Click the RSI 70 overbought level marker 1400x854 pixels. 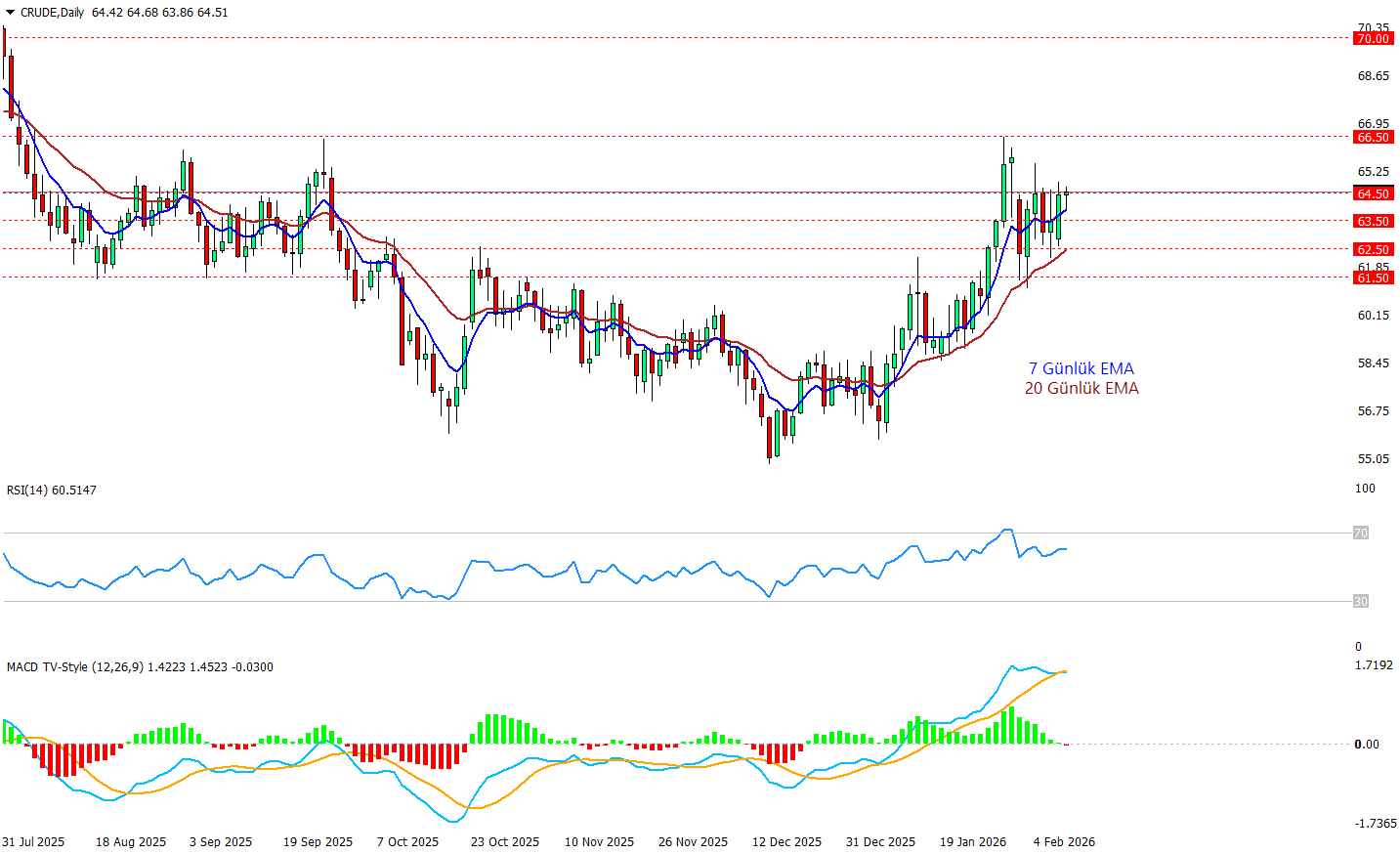point(1360,534)
